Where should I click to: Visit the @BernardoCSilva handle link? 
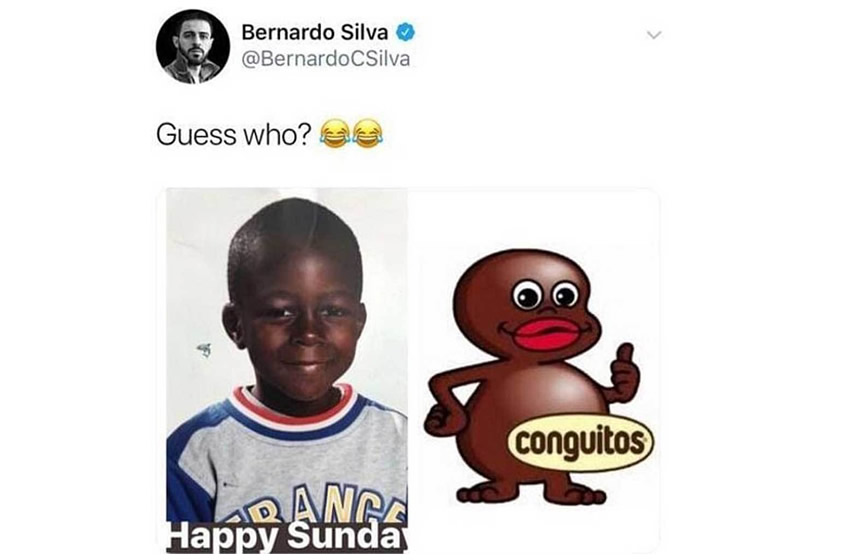tap(325, 59)
